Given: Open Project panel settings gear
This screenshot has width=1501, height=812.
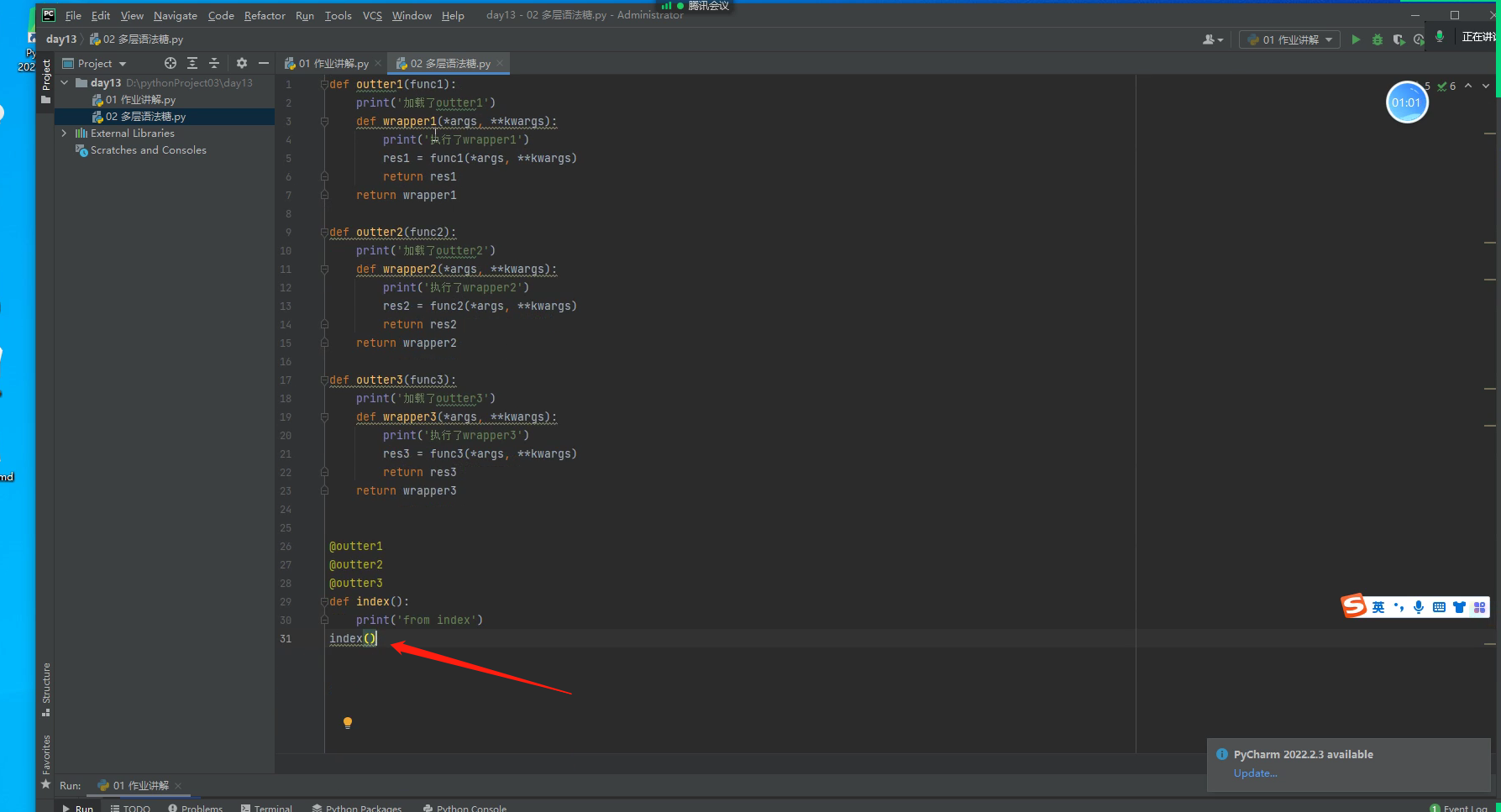Looking at the screenshot, I should coord(242,63).
